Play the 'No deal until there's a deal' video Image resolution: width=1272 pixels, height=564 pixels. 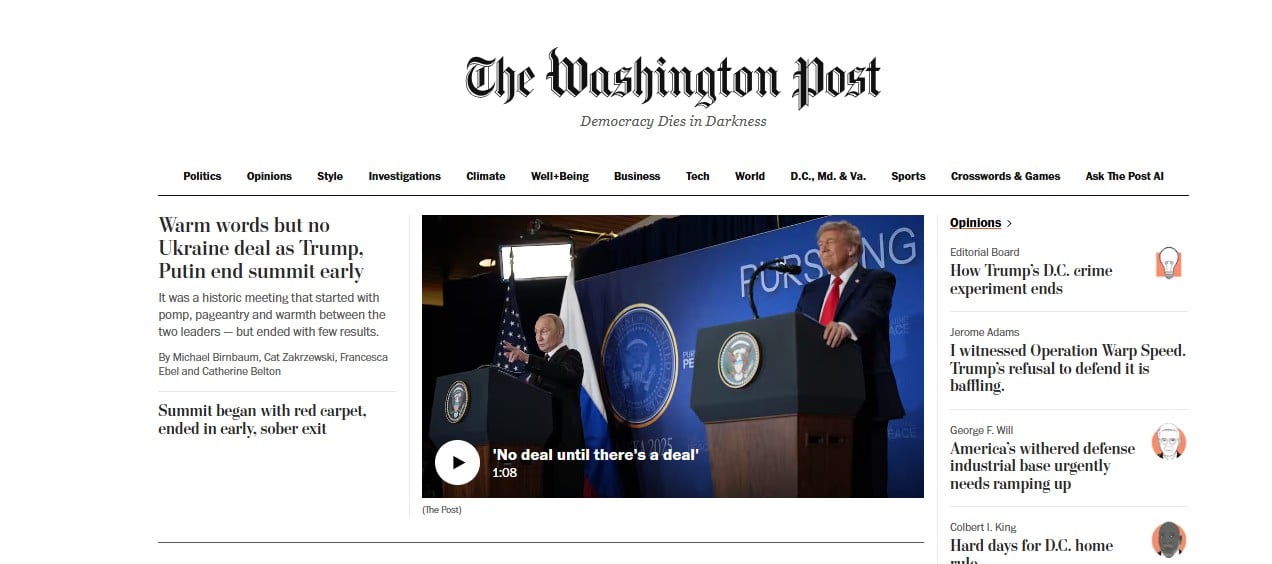pos(458,462)
